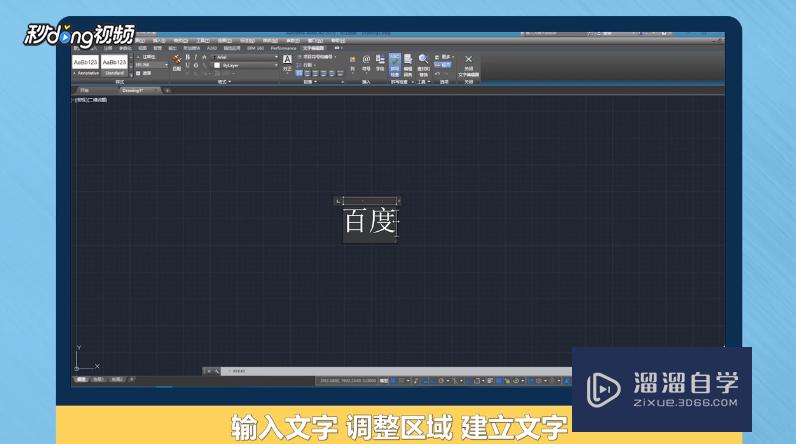796x444 pixels.
Task: Open the Justification 对正 tool
Action: tap(287, 62)
